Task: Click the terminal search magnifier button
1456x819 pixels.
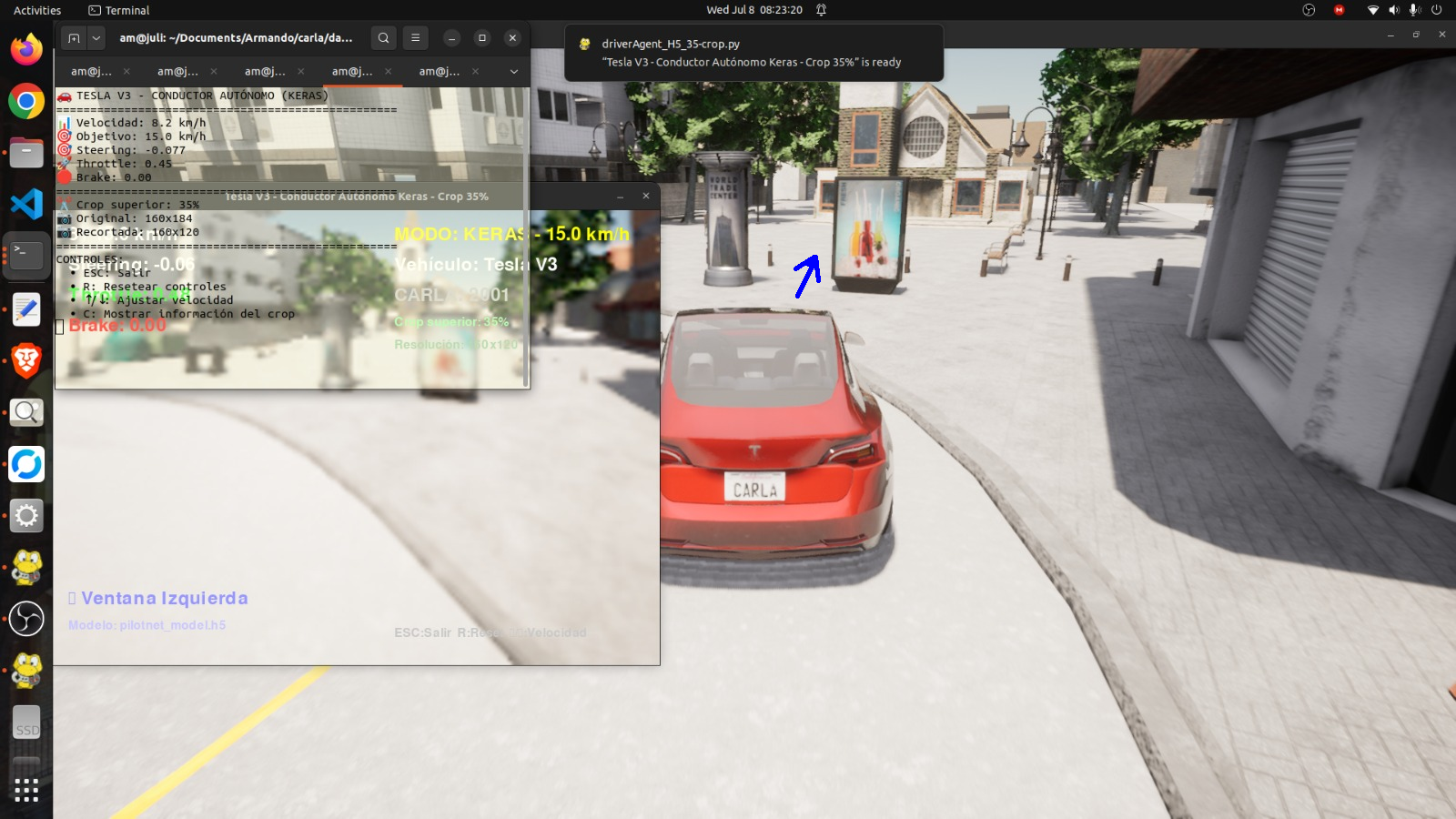Action: tap(383, 37)
